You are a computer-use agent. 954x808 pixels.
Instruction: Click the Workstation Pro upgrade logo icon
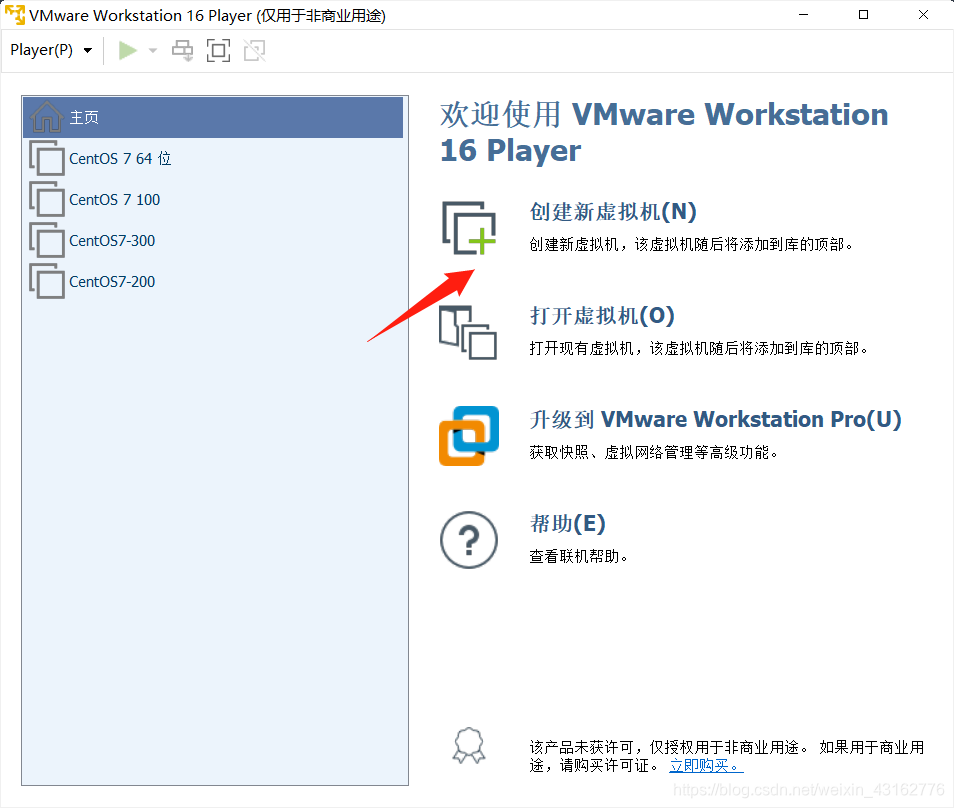[469, 436]
